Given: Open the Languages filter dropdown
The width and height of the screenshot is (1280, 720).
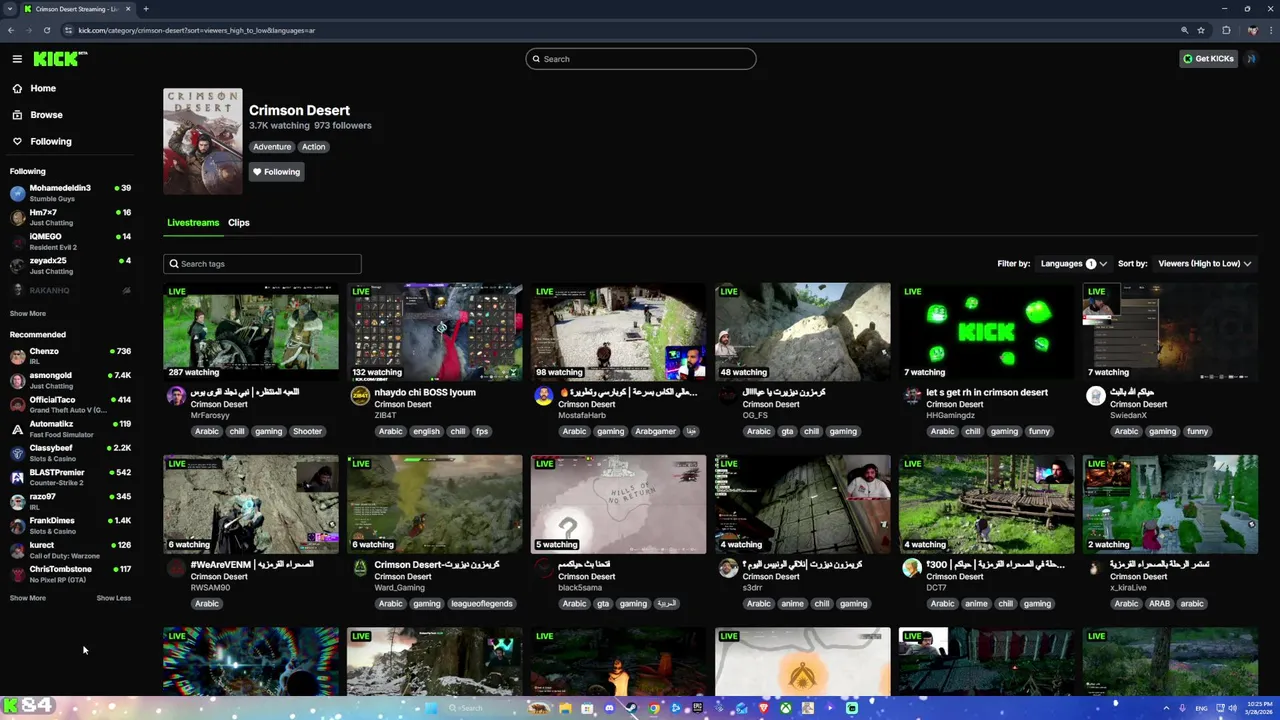Looking at the screenshot, I should [1074, 264].
